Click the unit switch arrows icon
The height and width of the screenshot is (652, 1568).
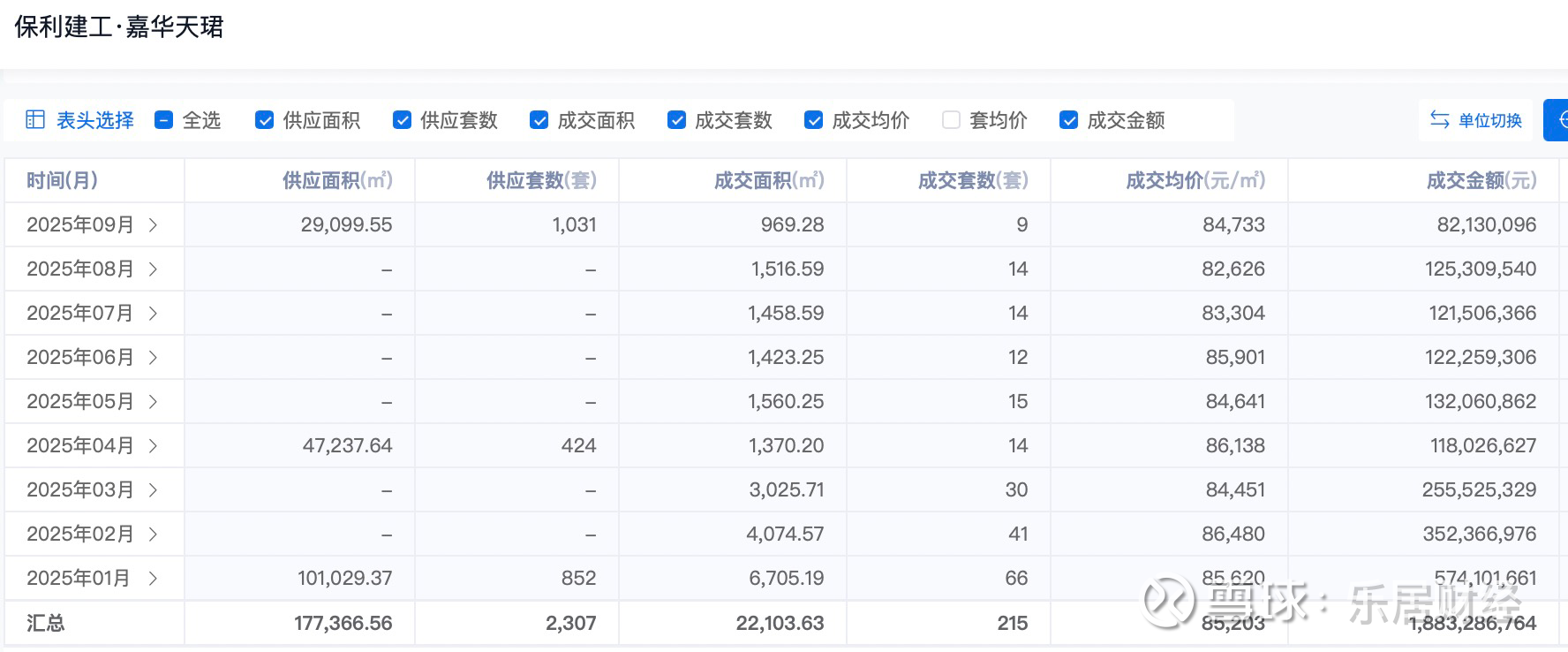(x=1440, y=120)
